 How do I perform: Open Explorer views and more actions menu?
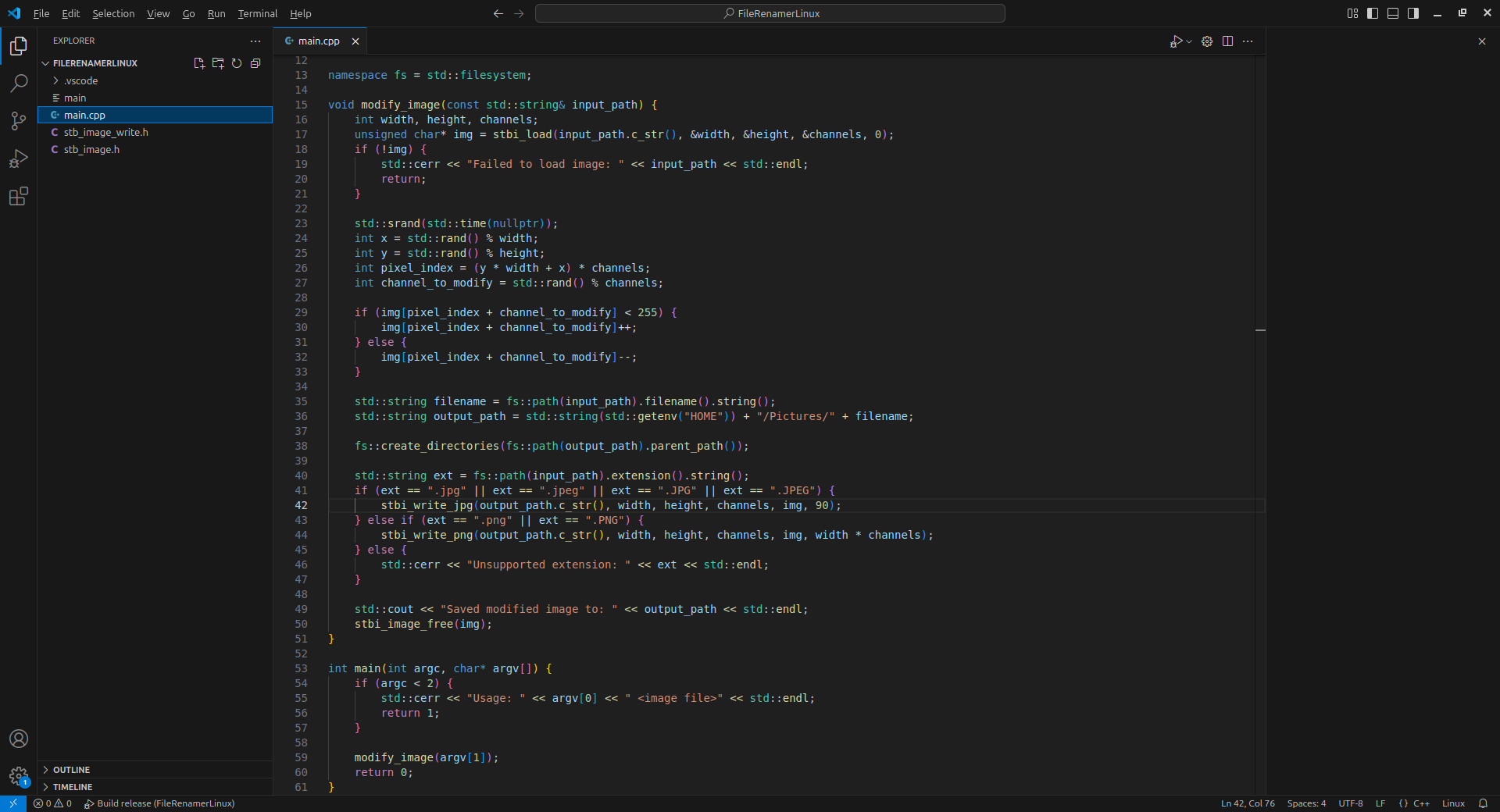click(255, 41)
